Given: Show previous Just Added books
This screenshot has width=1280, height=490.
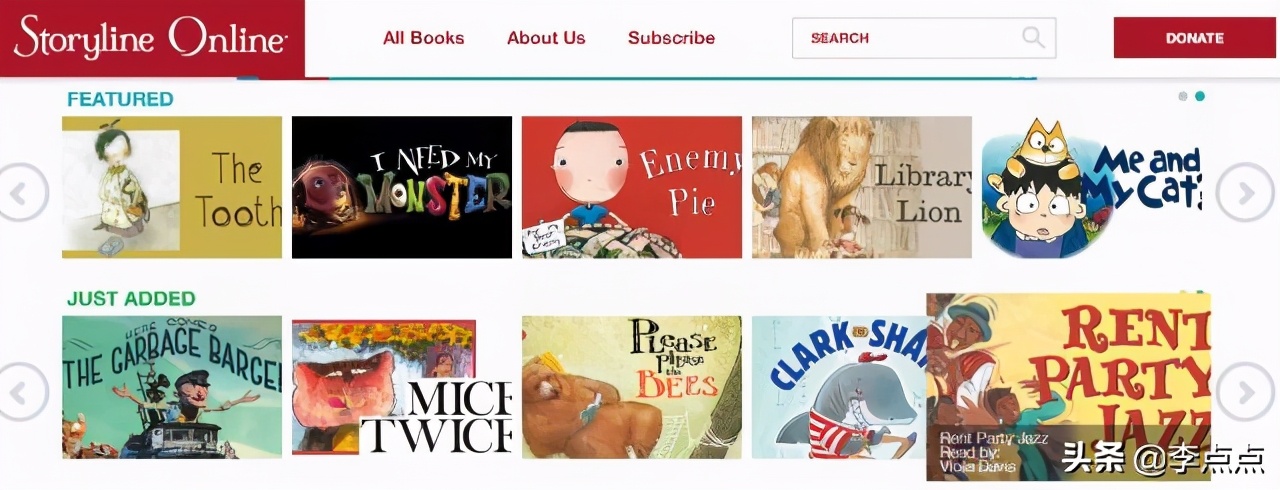Looking at the screenshot, I should coord(22,391).
